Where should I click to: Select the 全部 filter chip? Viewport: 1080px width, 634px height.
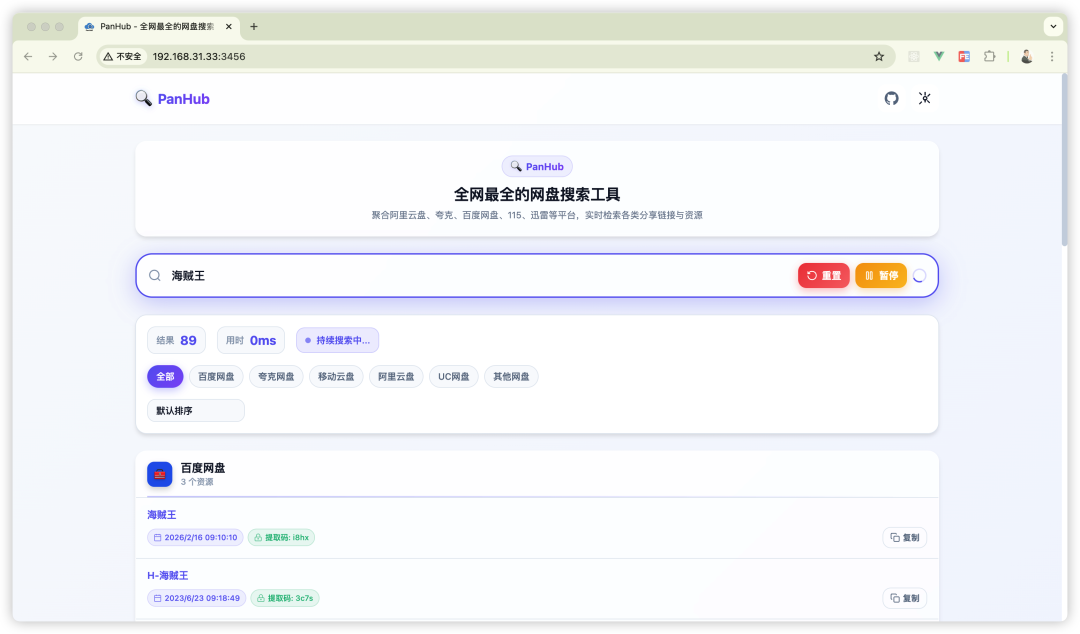(x=165, y=376)
